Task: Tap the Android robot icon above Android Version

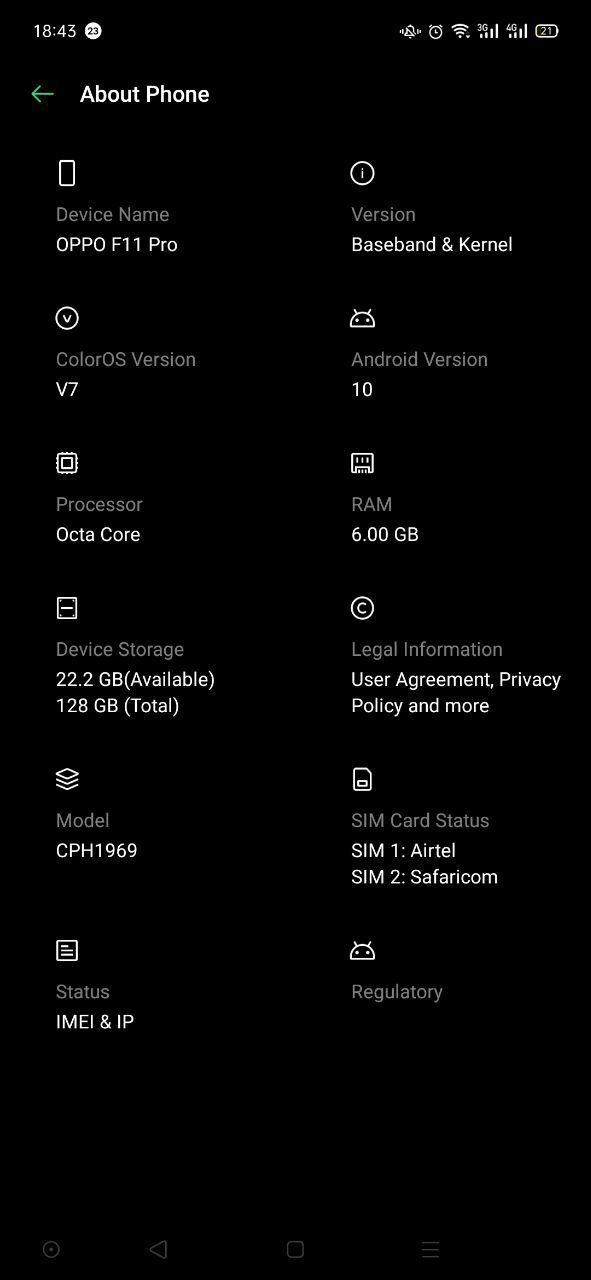Action: click(x=362, y=318)
